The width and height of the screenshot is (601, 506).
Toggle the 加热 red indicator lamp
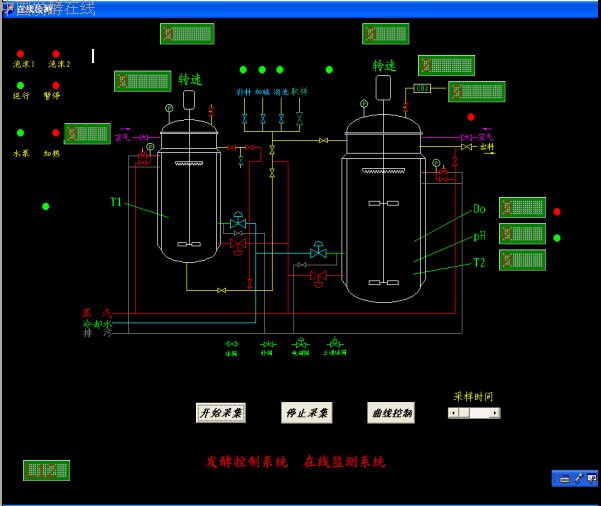(55, 133)
